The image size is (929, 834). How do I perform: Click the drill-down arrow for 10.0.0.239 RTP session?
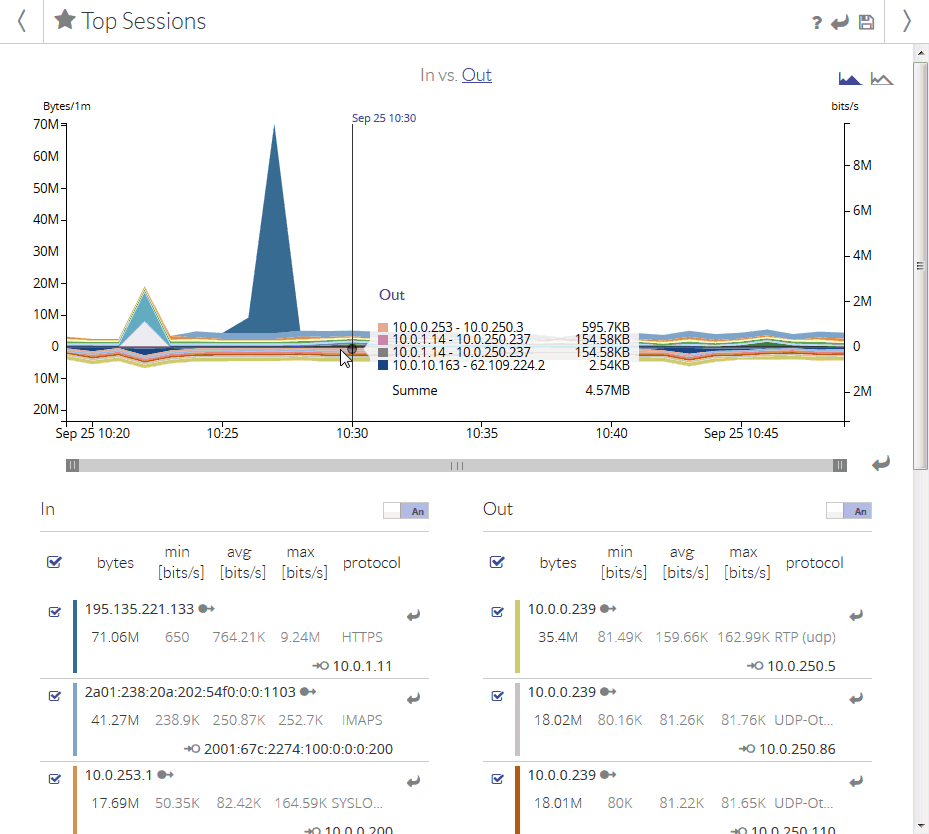pos(856,616)
